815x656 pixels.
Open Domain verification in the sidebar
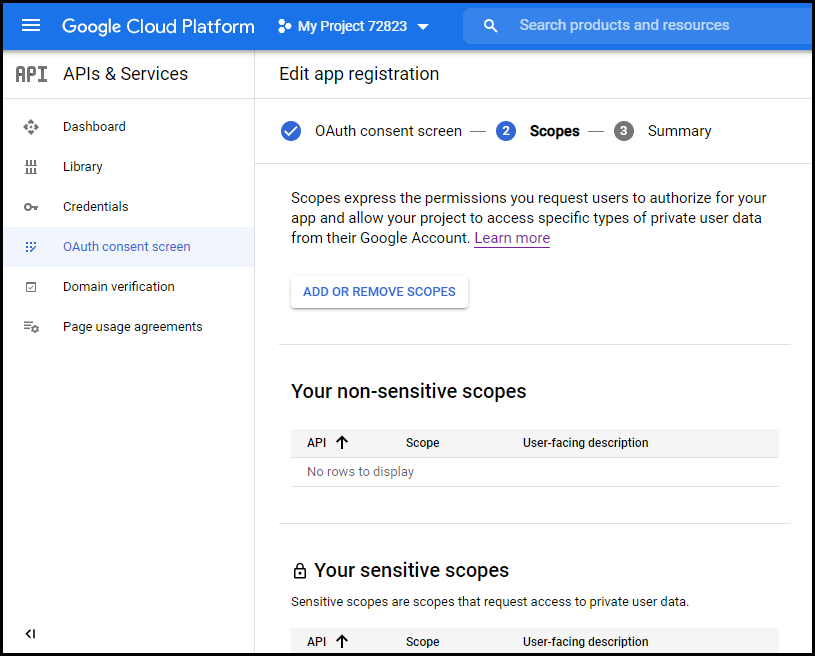click(119, 286)
